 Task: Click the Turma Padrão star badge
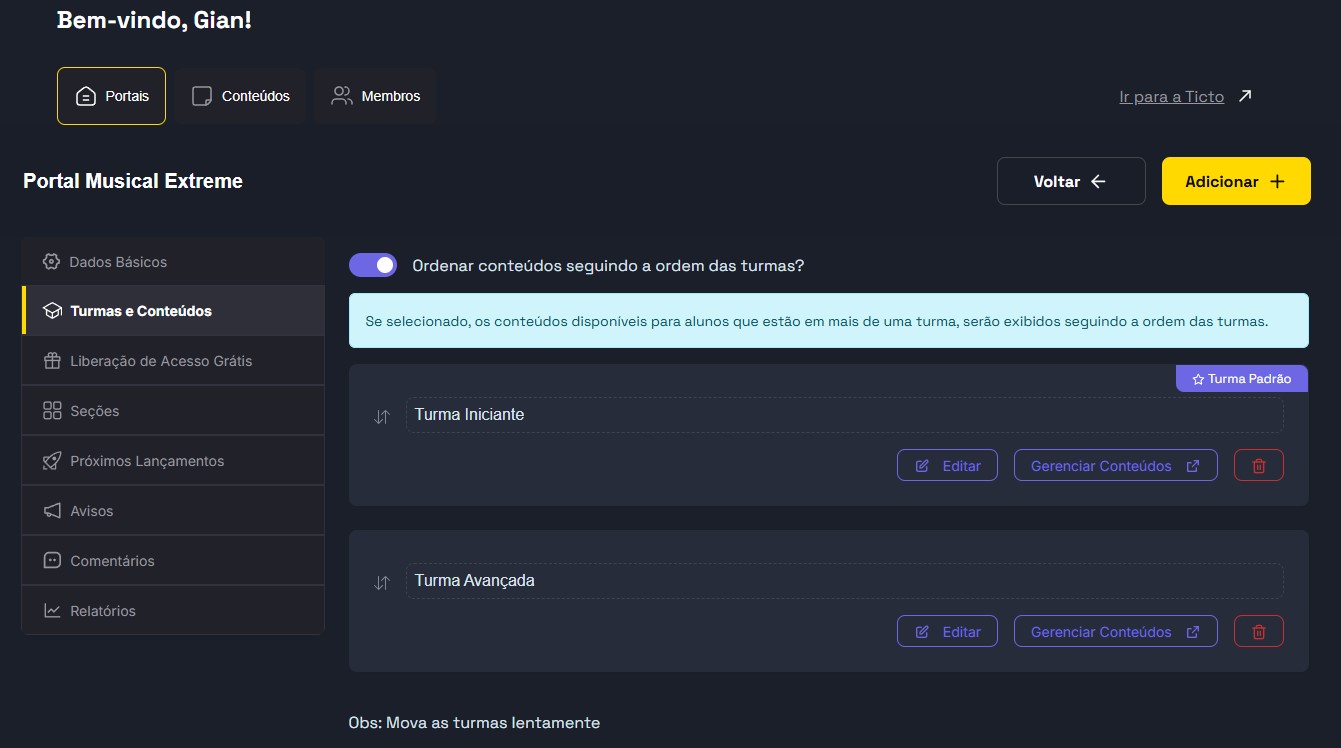click(x=1241, y=379)
